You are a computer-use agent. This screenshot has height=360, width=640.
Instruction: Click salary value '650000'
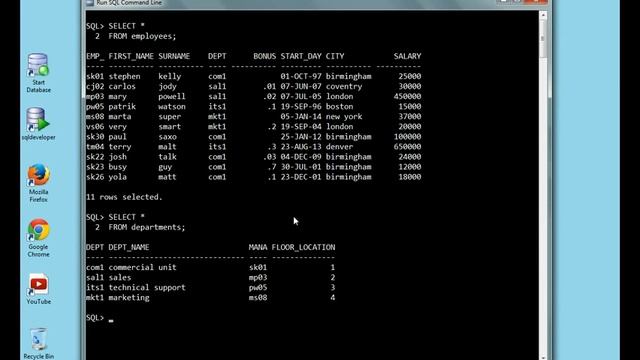click(407, 147)
